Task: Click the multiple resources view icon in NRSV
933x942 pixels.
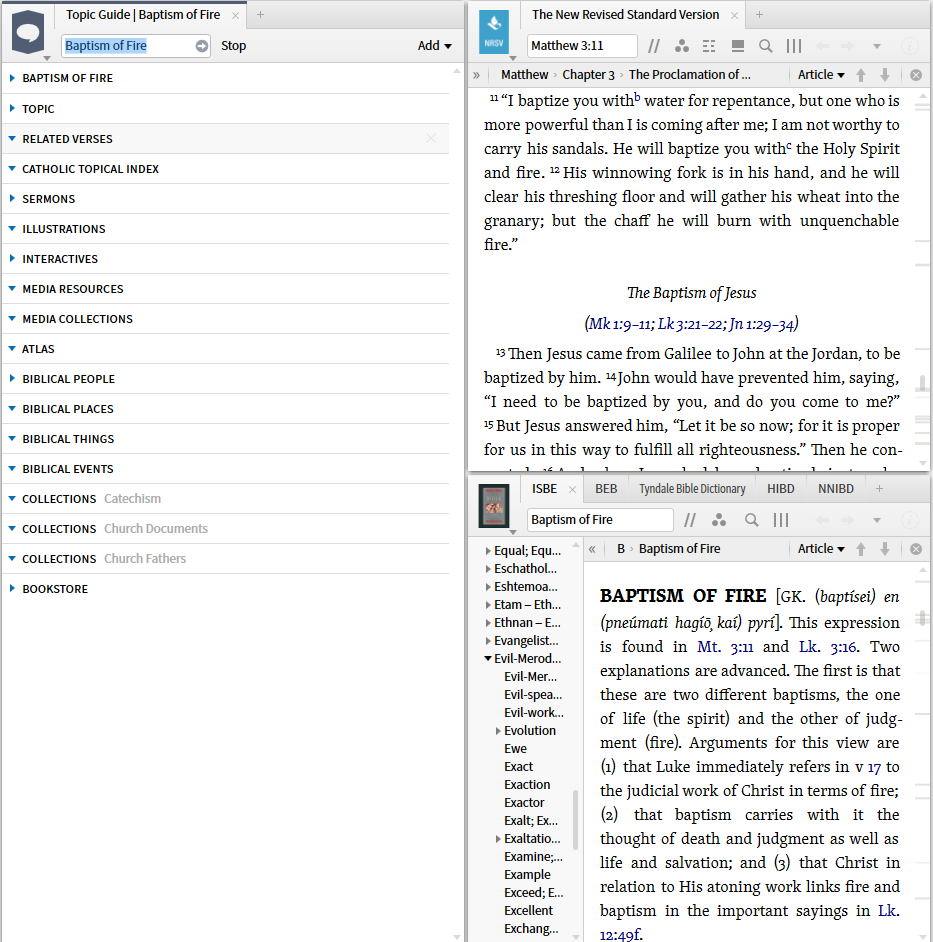Action: point(738,46)
